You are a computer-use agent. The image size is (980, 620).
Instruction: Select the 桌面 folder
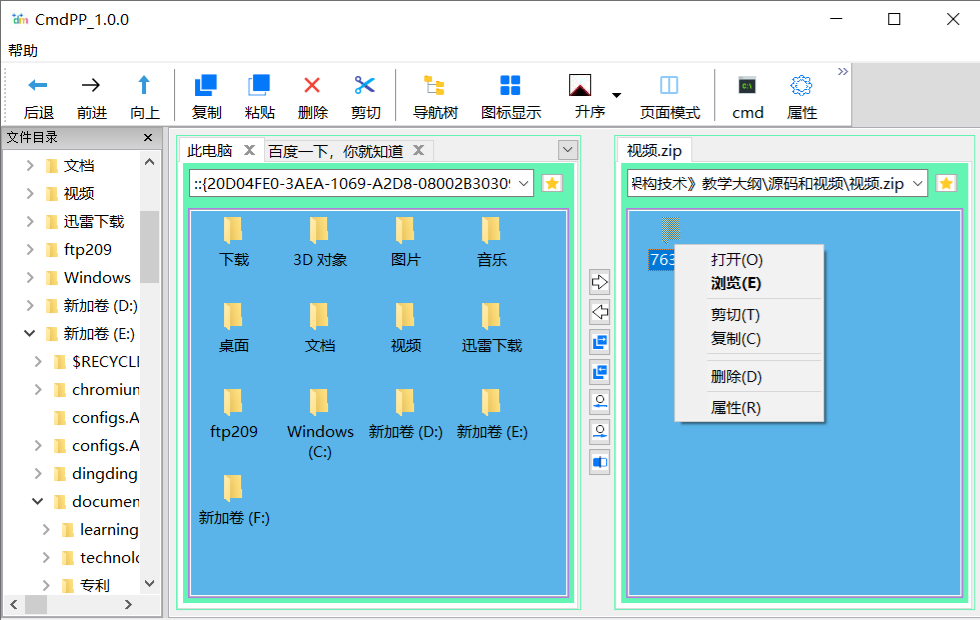point(234,328)
